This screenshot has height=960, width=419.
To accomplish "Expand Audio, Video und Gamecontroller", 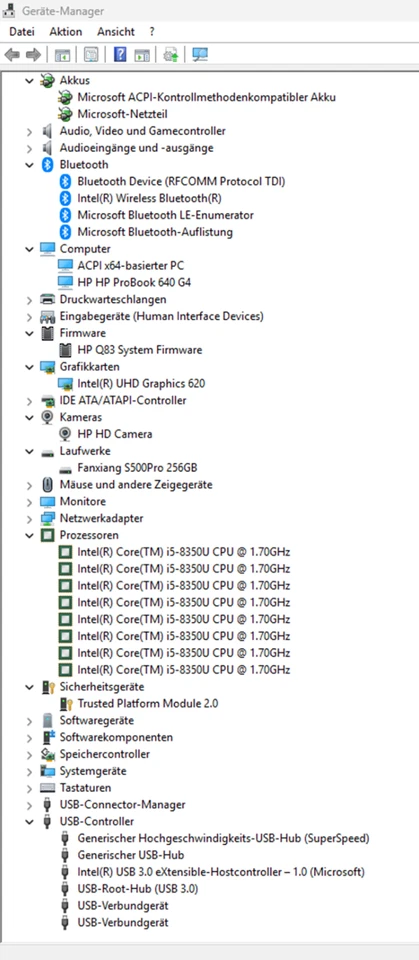I will click(x=29, y=131).
